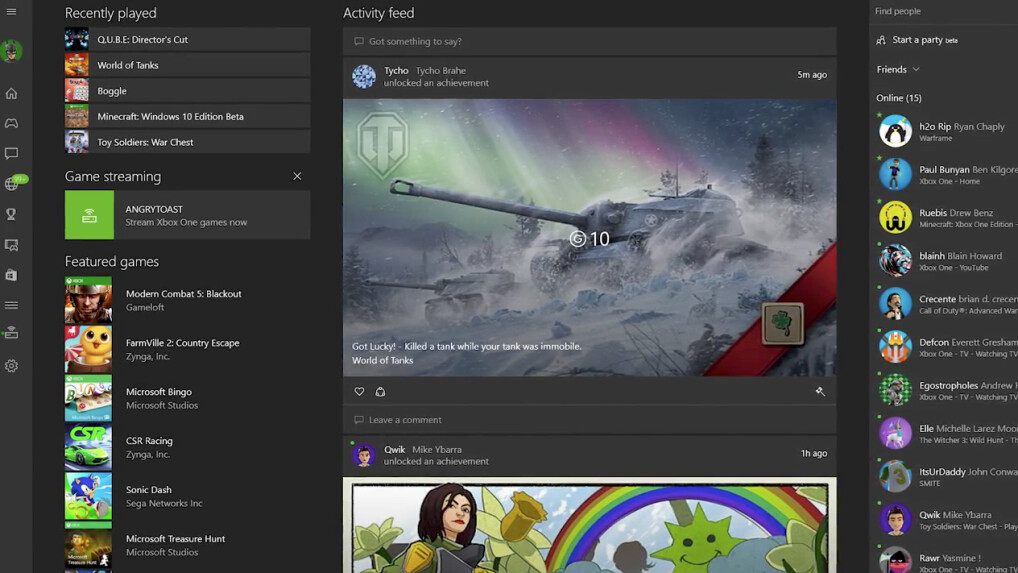Dismiss the Game streaming panel
Screen dimensions: 1018x573
pos(297,176)
